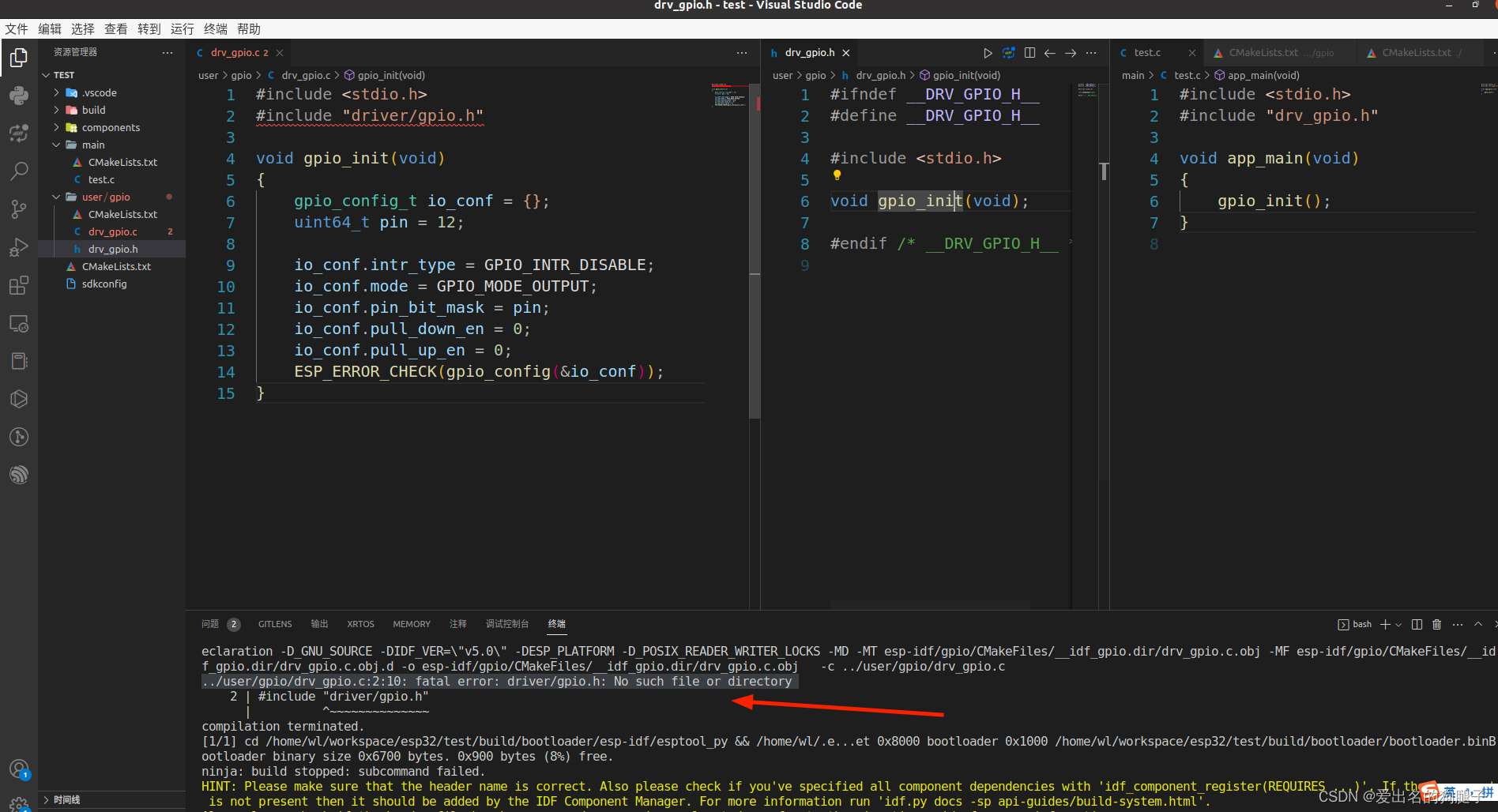The image size is (1498, 812).
Task: Click the lightbulb quick fix icon
Action: (837, 175)
